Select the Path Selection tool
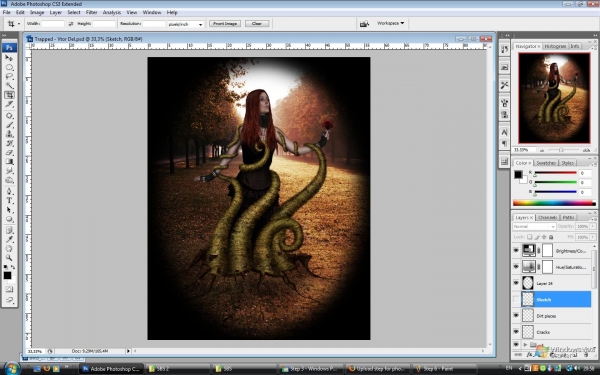Screen dimensions: 600x375 coord(9,210)
